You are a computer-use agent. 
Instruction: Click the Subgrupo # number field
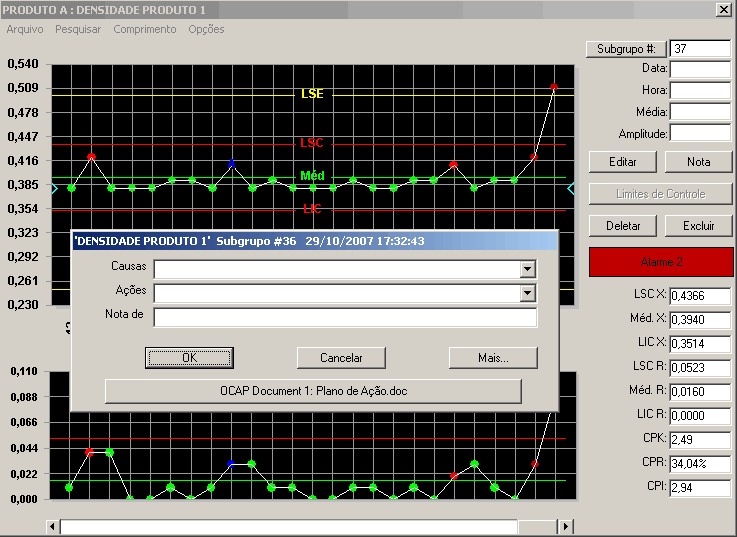pyautogui.click(x=700, y=49)
